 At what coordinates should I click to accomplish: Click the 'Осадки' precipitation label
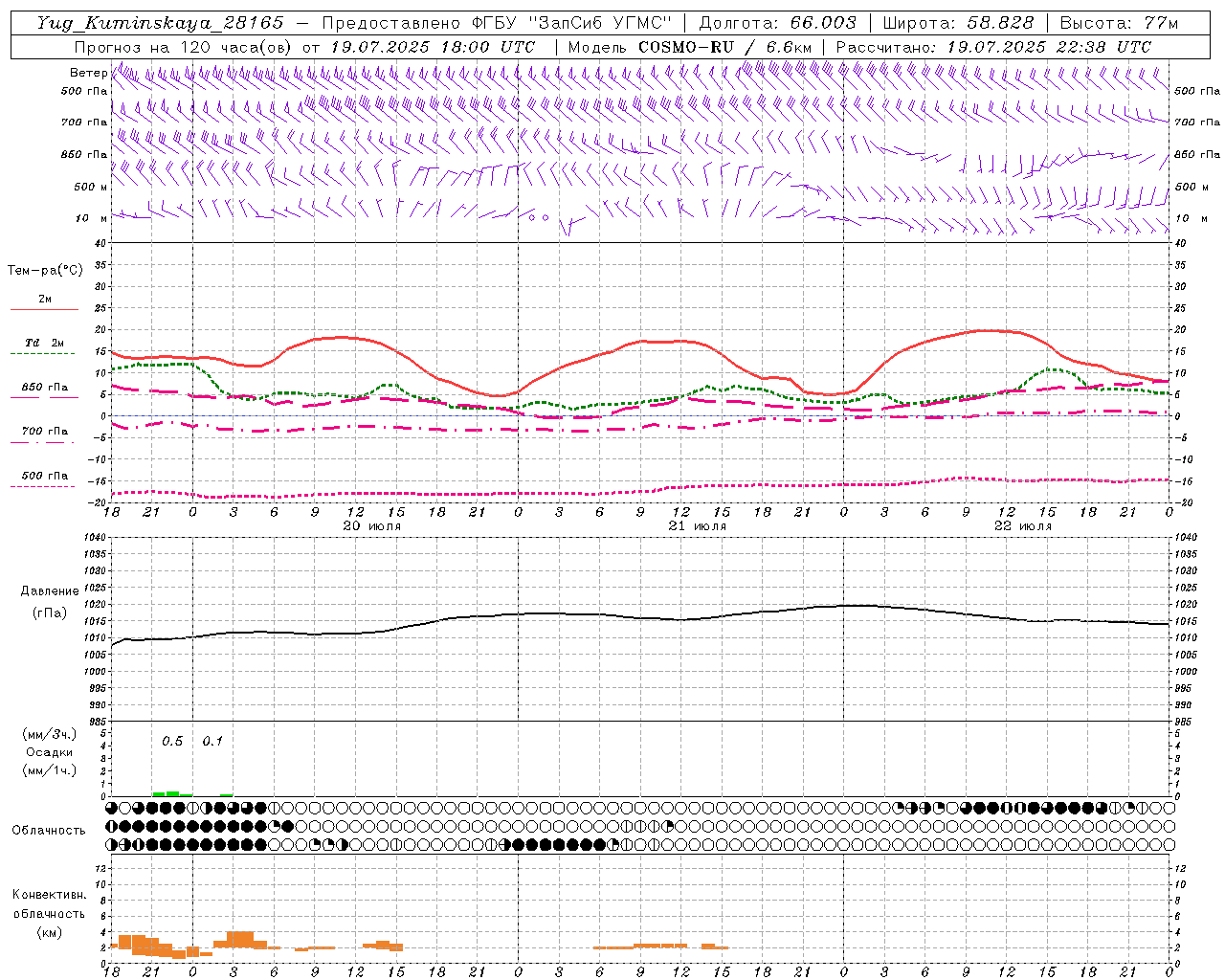point(50,752)
